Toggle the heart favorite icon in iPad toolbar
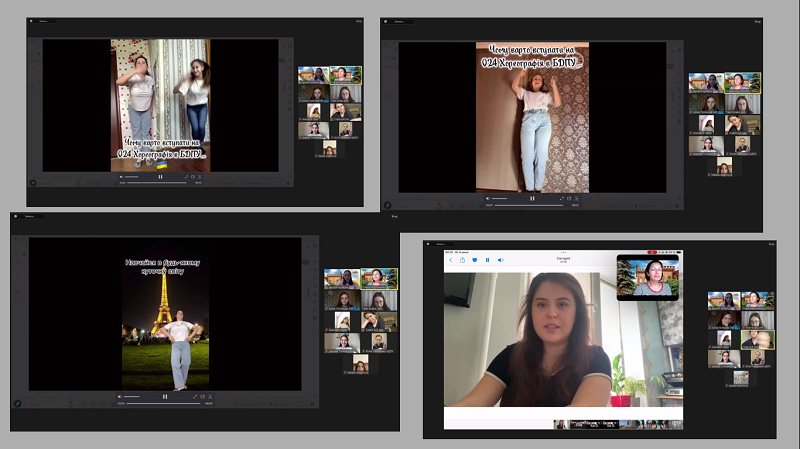This screenshot has height=449, width=800. 474,260
